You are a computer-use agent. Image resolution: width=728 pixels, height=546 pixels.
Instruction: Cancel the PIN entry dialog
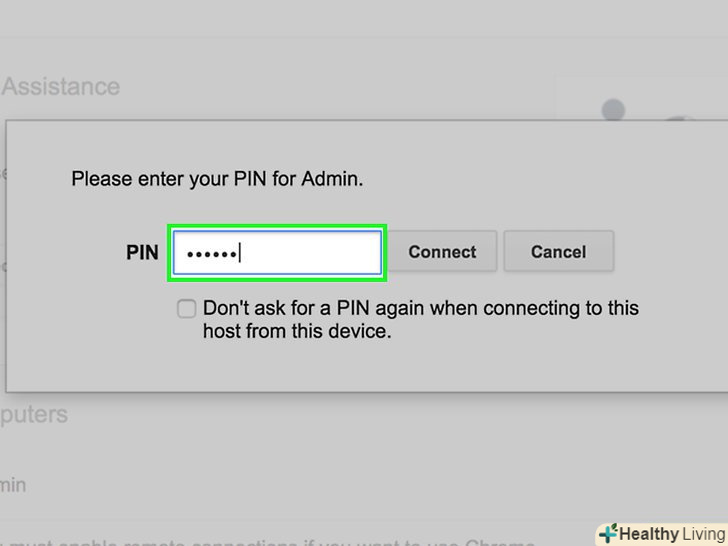(558, 252)
